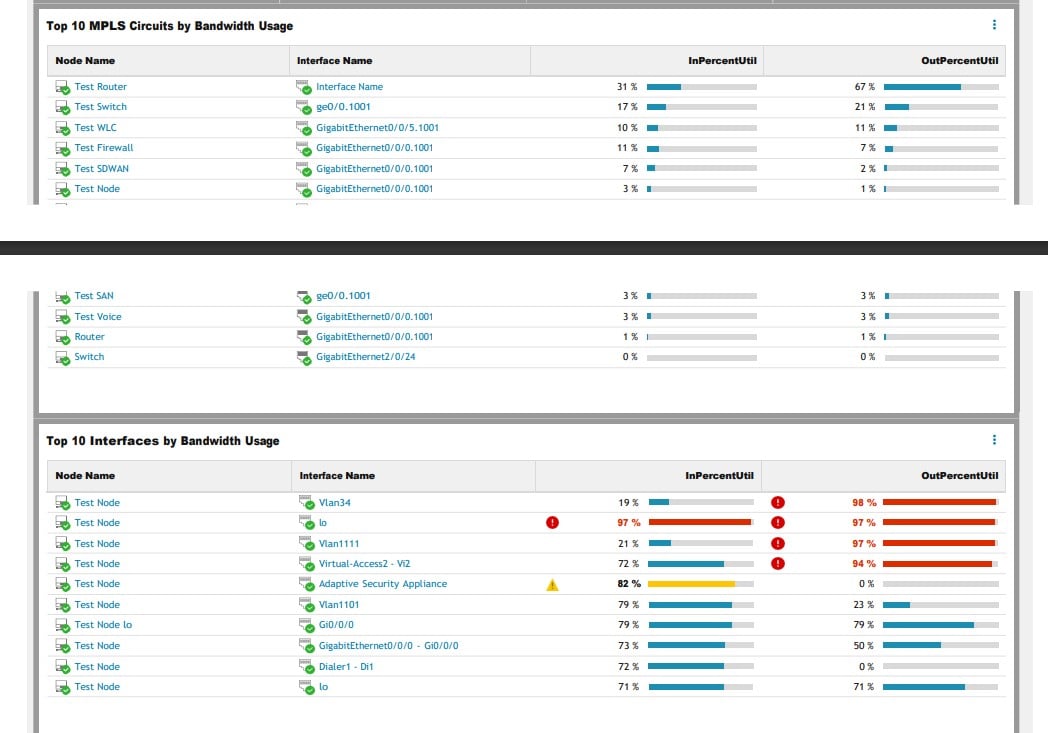1048x733 pixels.
Task: Click interface icon beside Vlan1111
Action: click(306, 544)
